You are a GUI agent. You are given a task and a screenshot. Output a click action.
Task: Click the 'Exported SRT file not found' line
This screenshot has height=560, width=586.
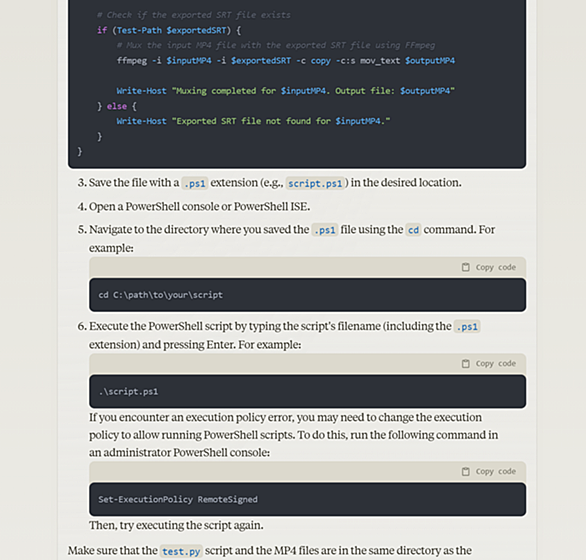click(x=253, y=121)
